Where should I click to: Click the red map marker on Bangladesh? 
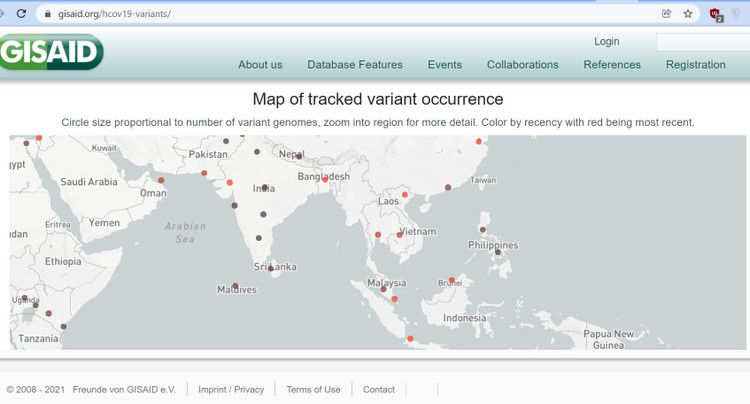(x=325, y=180)
